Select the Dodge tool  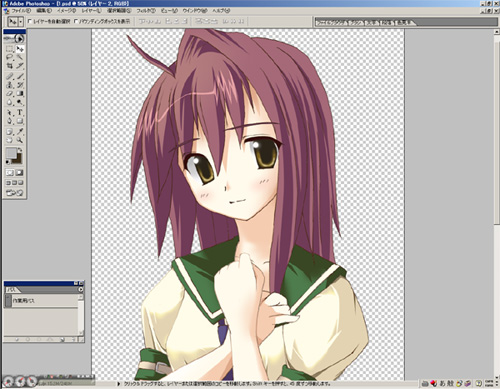tap(20, 102)
